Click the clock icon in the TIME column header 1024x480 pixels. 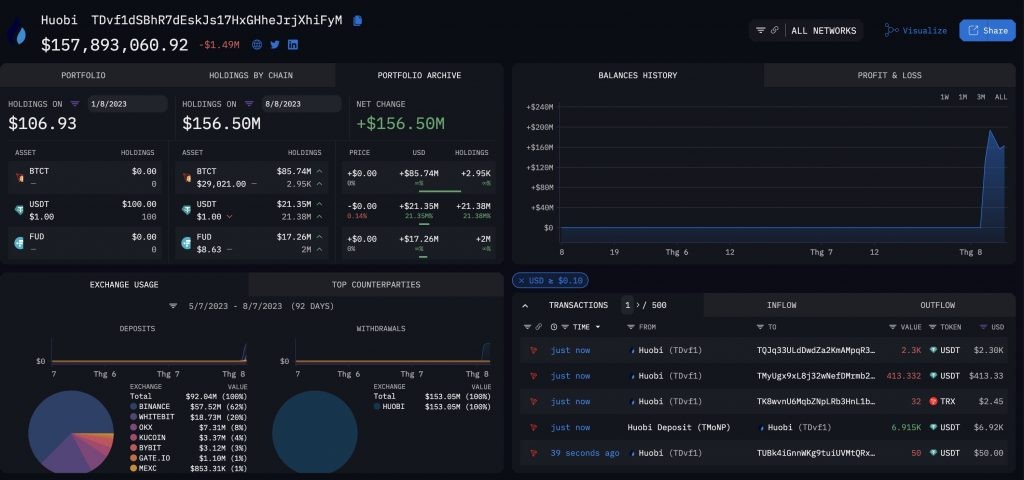[554, 327]
